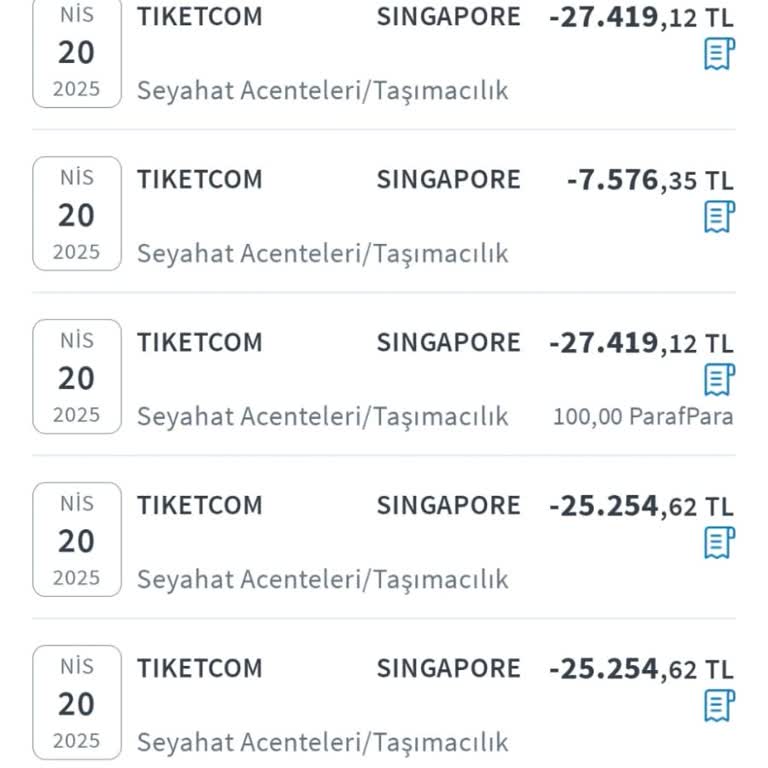Open receipt icon of topmost transaction
Viewport: 768px width, 768px height.
719,53
